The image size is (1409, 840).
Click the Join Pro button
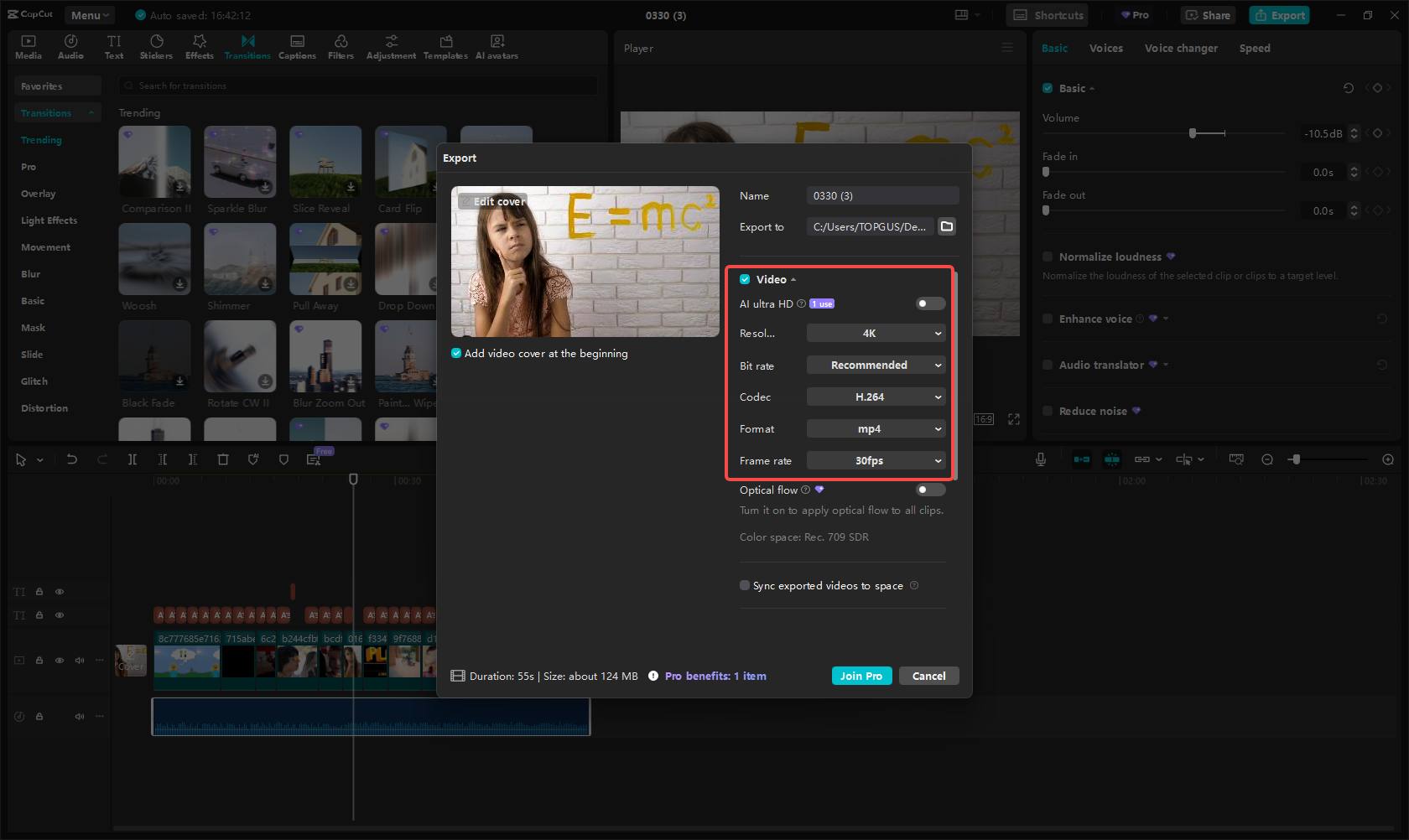[861, 676]
